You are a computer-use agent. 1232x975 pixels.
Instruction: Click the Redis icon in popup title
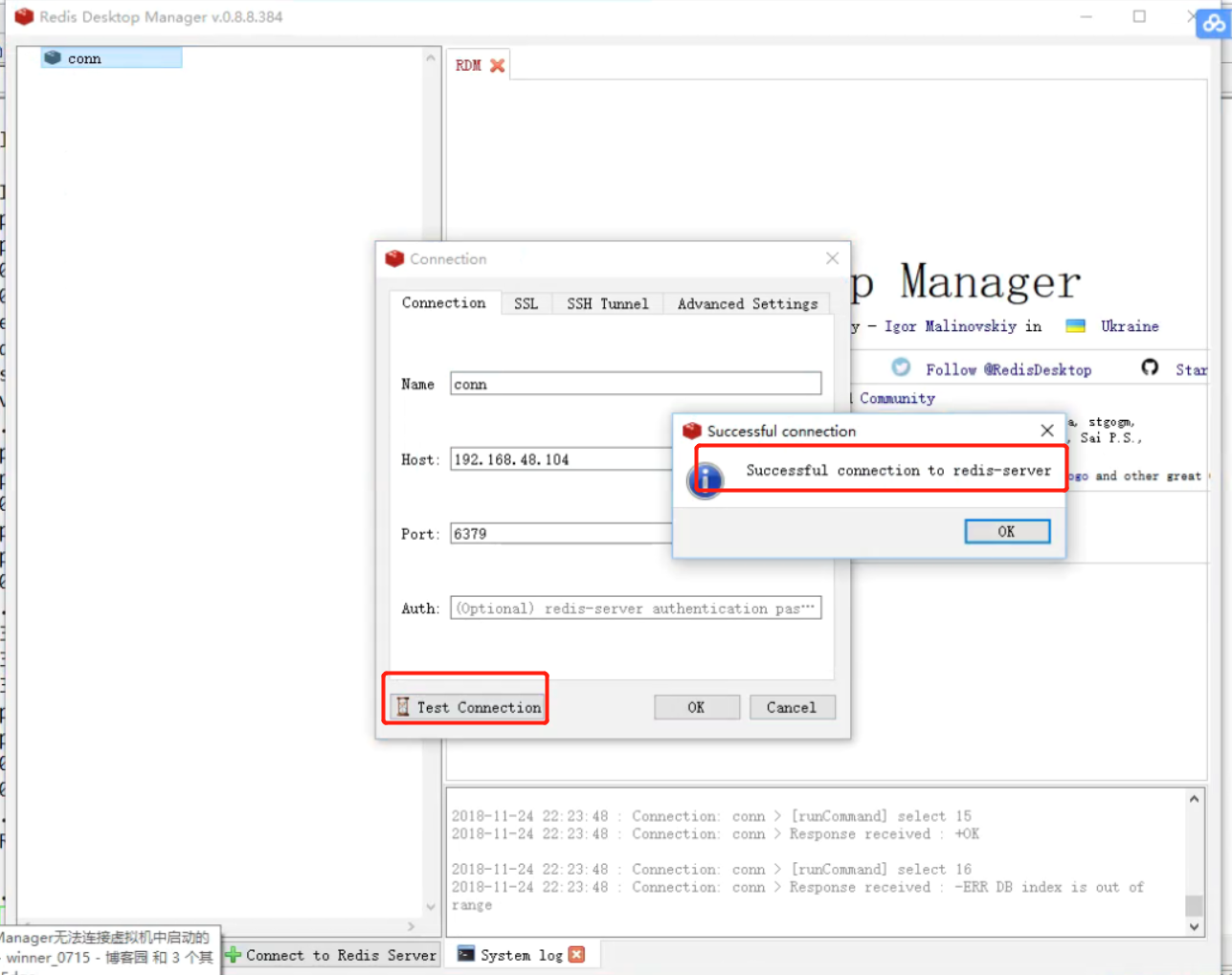[x=692, y=431]
